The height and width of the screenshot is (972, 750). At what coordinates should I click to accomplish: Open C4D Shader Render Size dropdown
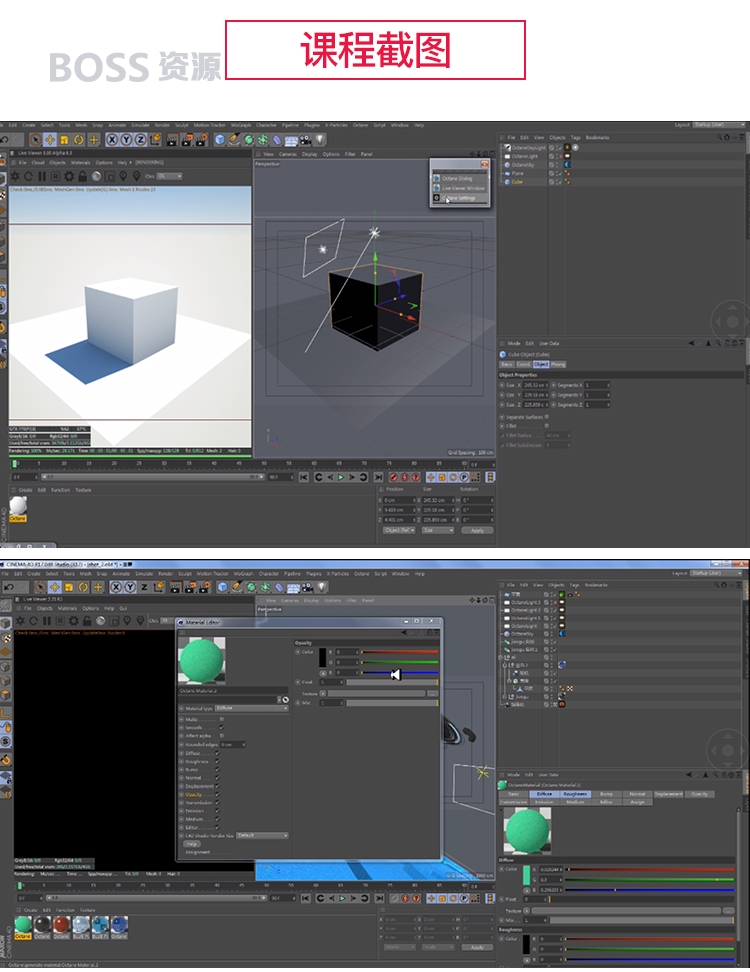click(262, 836)
